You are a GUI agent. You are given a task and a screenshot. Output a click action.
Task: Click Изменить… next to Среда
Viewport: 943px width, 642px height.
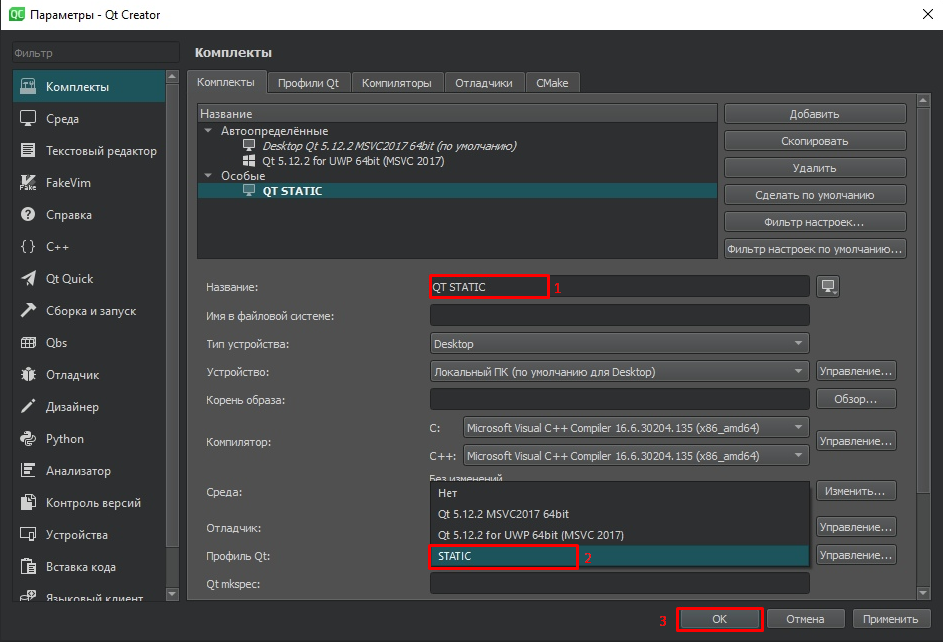pyautogui.click(x=856, y=491)
